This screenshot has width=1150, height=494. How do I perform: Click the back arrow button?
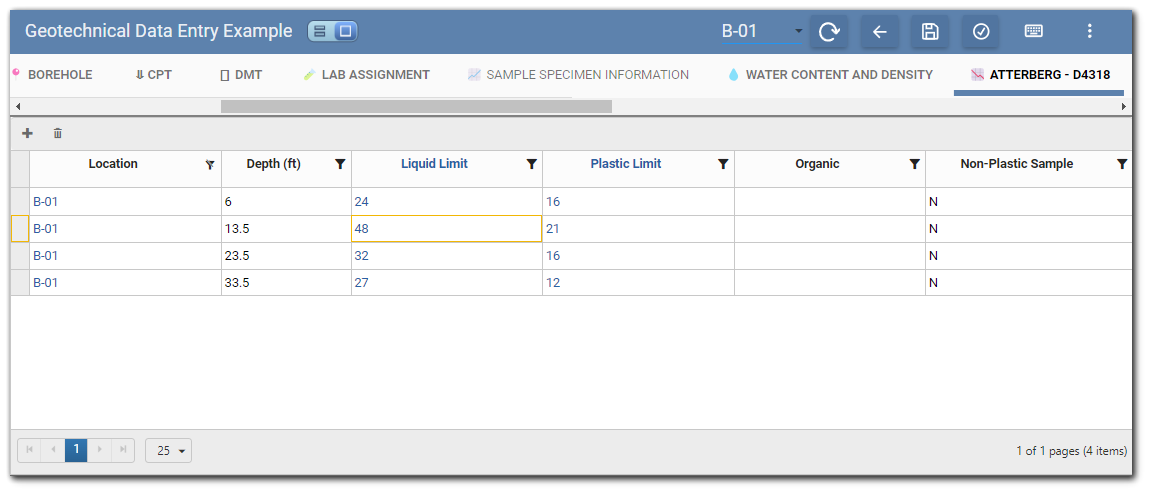[x=880, y=32]
